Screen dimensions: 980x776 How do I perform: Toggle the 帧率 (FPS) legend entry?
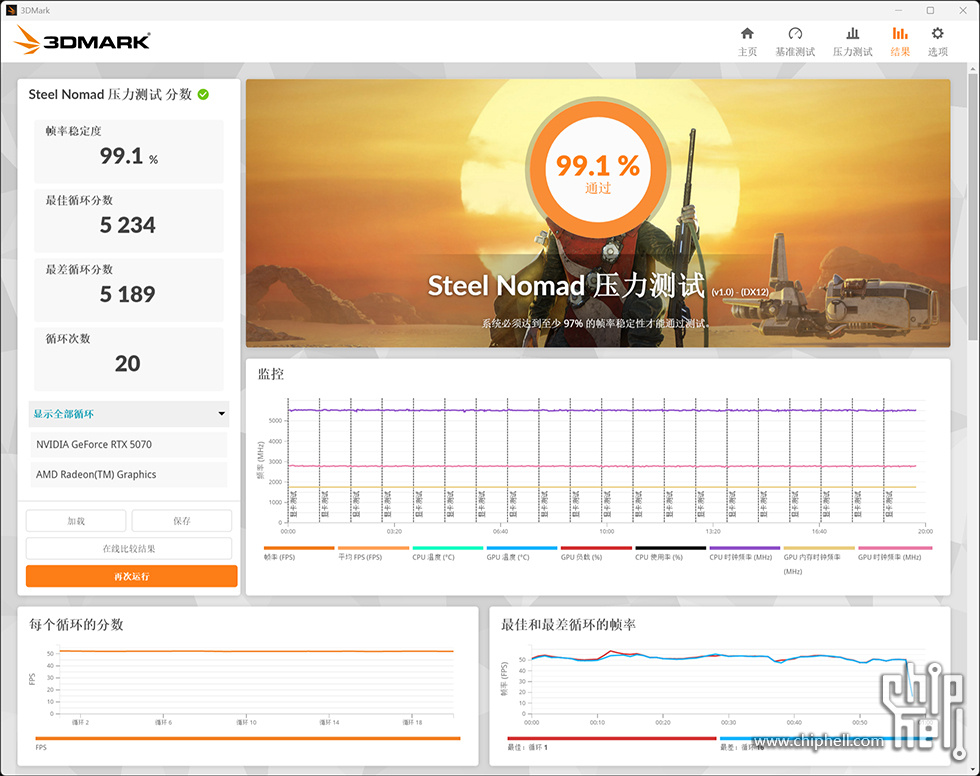(x=280, y=550)
